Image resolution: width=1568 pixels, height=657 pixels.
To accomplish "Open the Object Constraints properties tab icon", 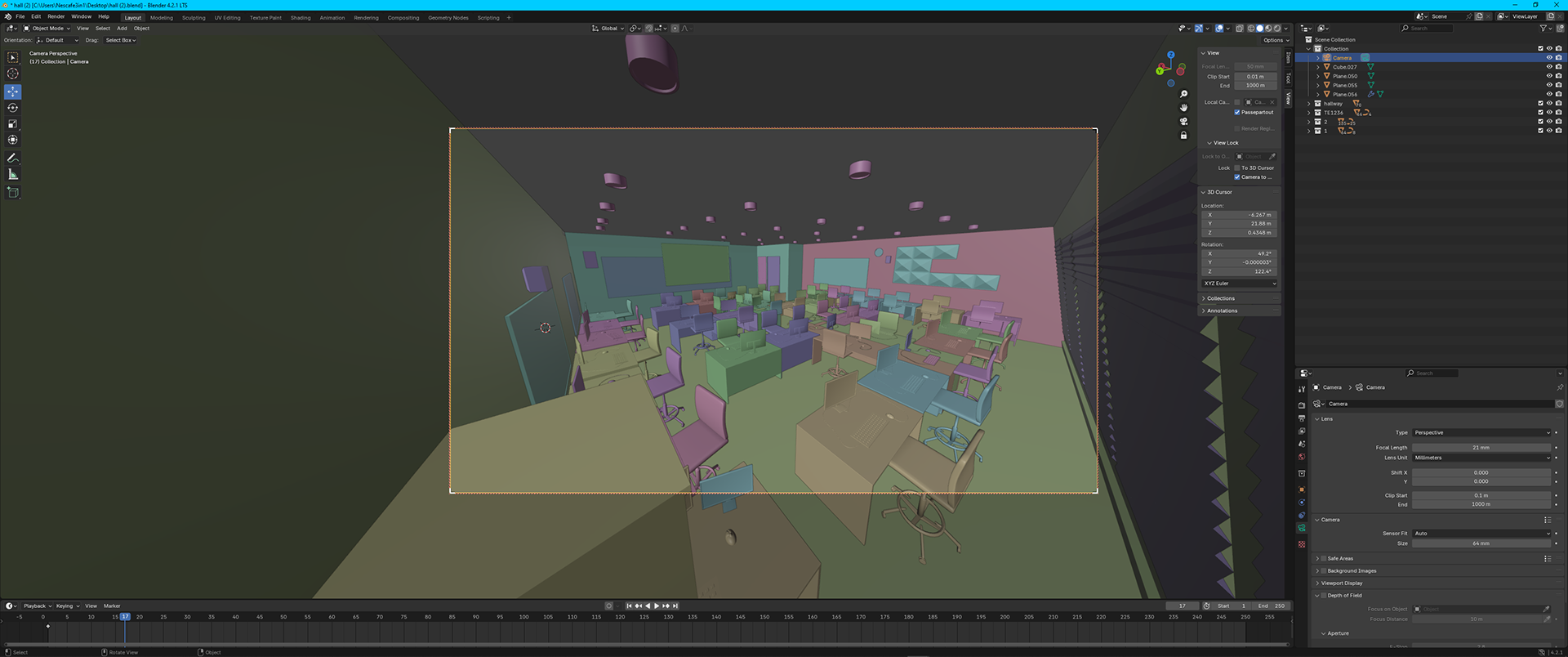I will pyautogui.click(x=1302, y=516).
